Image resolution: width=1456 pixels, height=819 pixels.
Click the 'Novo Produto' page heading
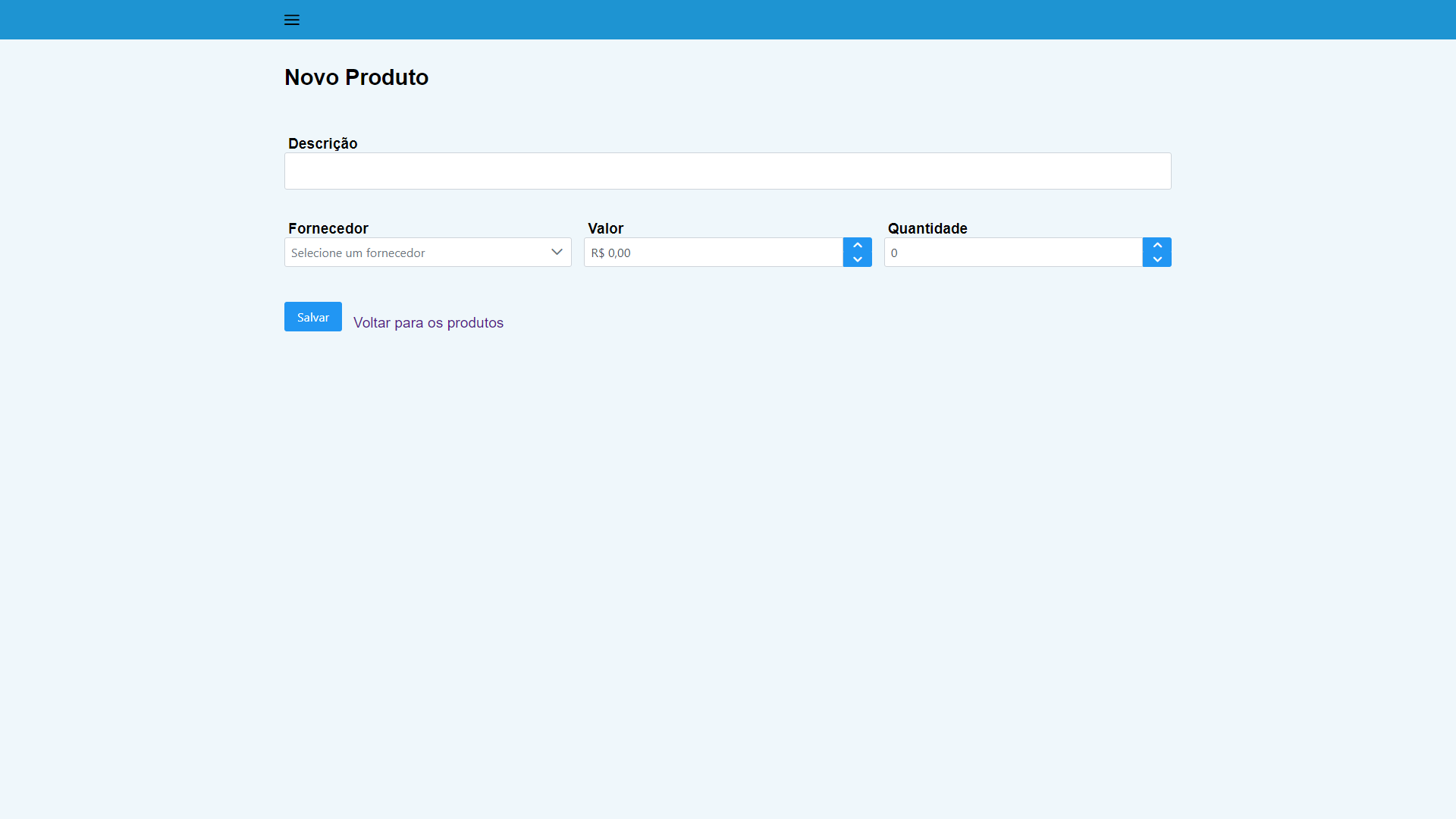click(356, 77)
